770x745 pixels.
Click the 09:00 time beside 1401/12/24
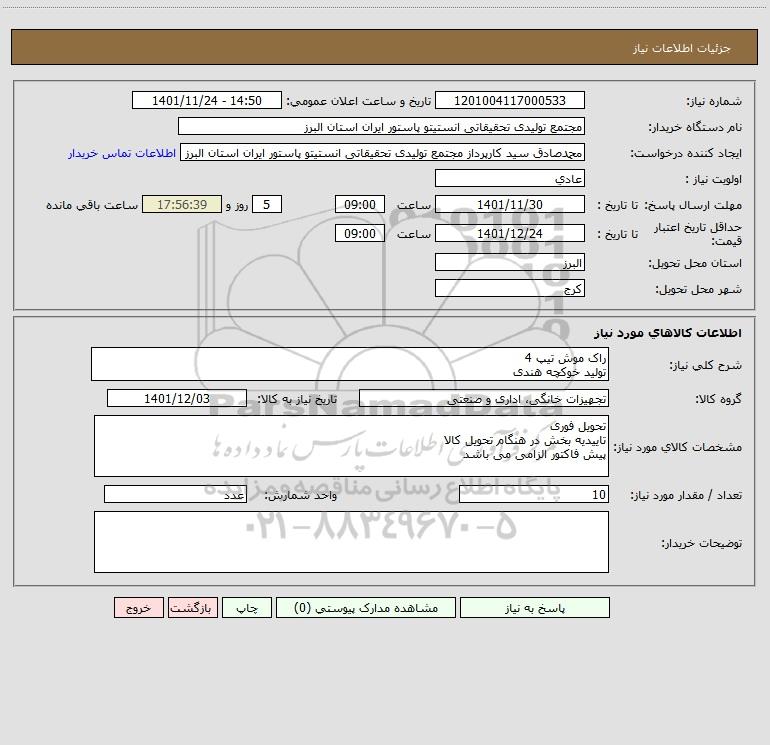pos(359,233)
